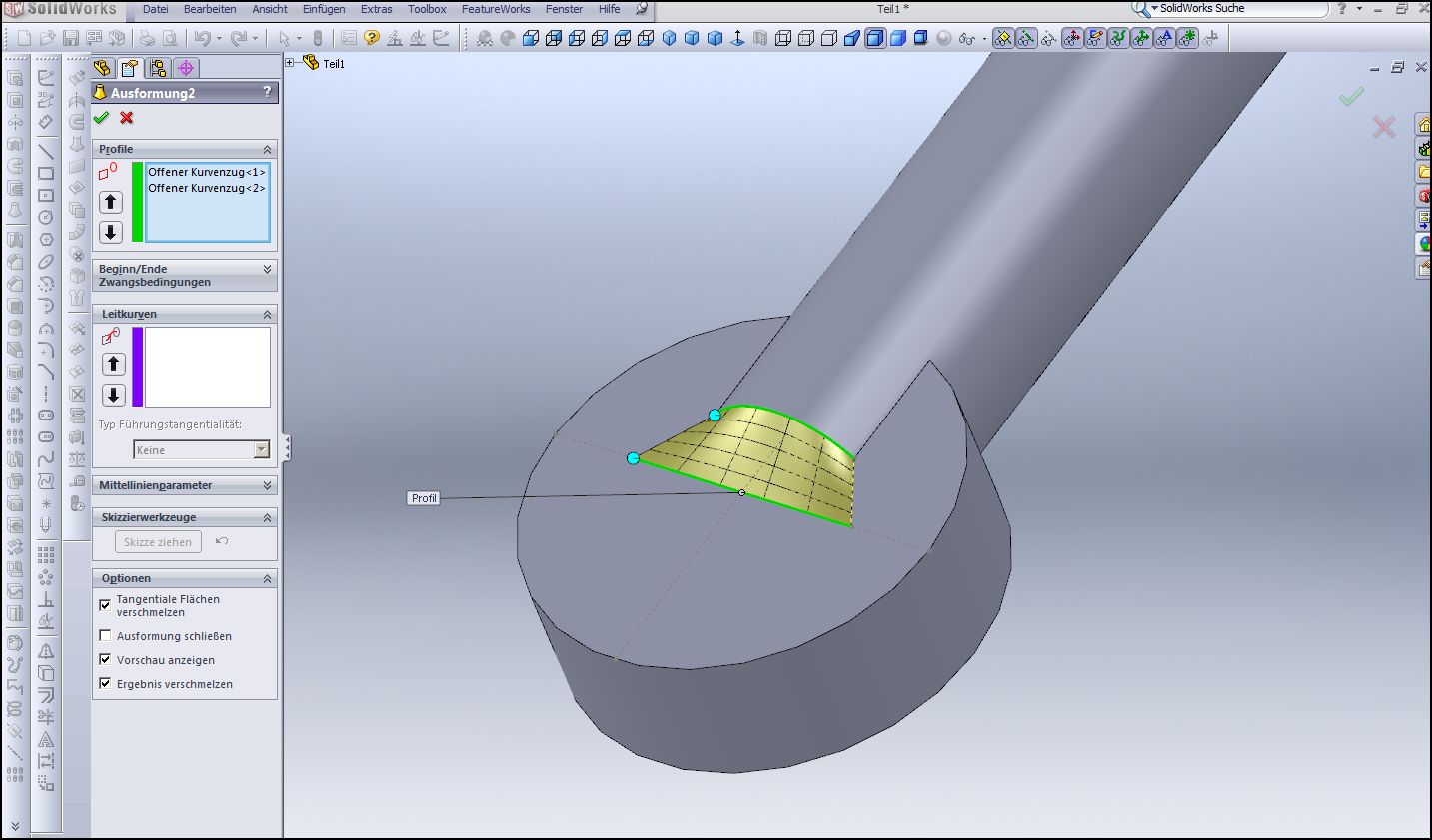1432x840 pixels.
Task: Click the cyan connector point on upper profile
Action: pyautogui.click(x=715, y=415)
